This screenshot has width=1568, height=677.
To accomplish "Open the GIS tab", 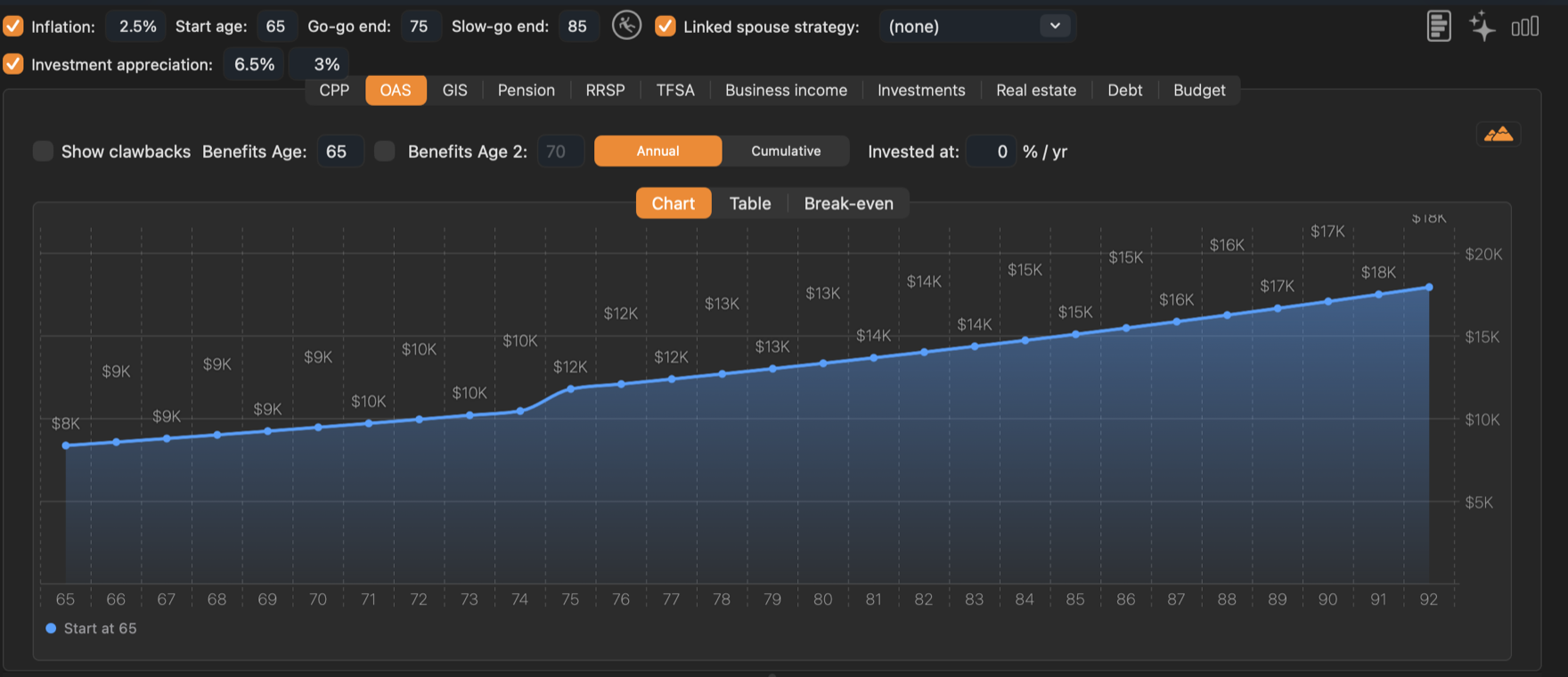I will (x=455, y=90).
